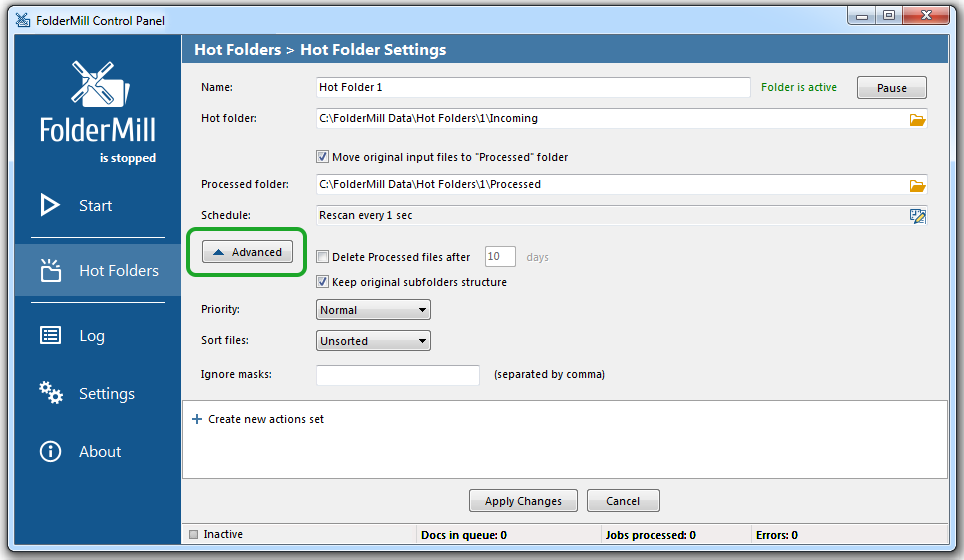Click the Folder is active status text
The image size is (964, 560).
pos(799,87)
